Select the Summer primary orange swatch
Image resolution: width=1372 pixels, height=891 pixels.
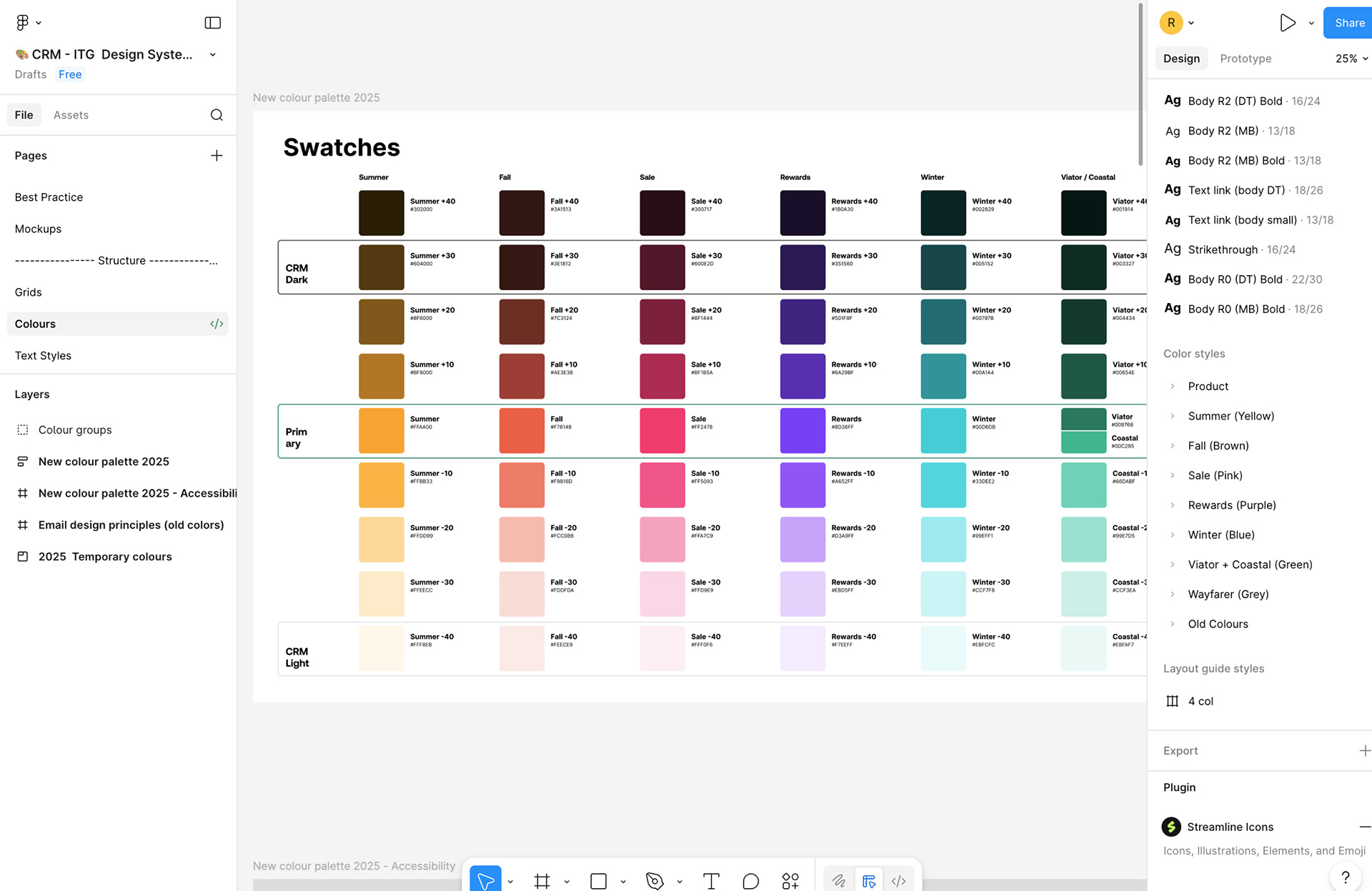381,430
